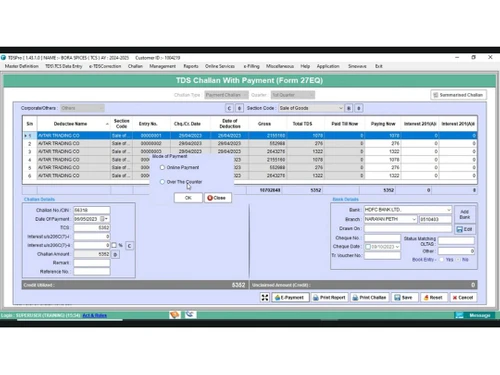Viewport: 500px width, 375px height.
Task: Click the Reference No. input field
Action: pyautogui.click(x=92, y=271)
